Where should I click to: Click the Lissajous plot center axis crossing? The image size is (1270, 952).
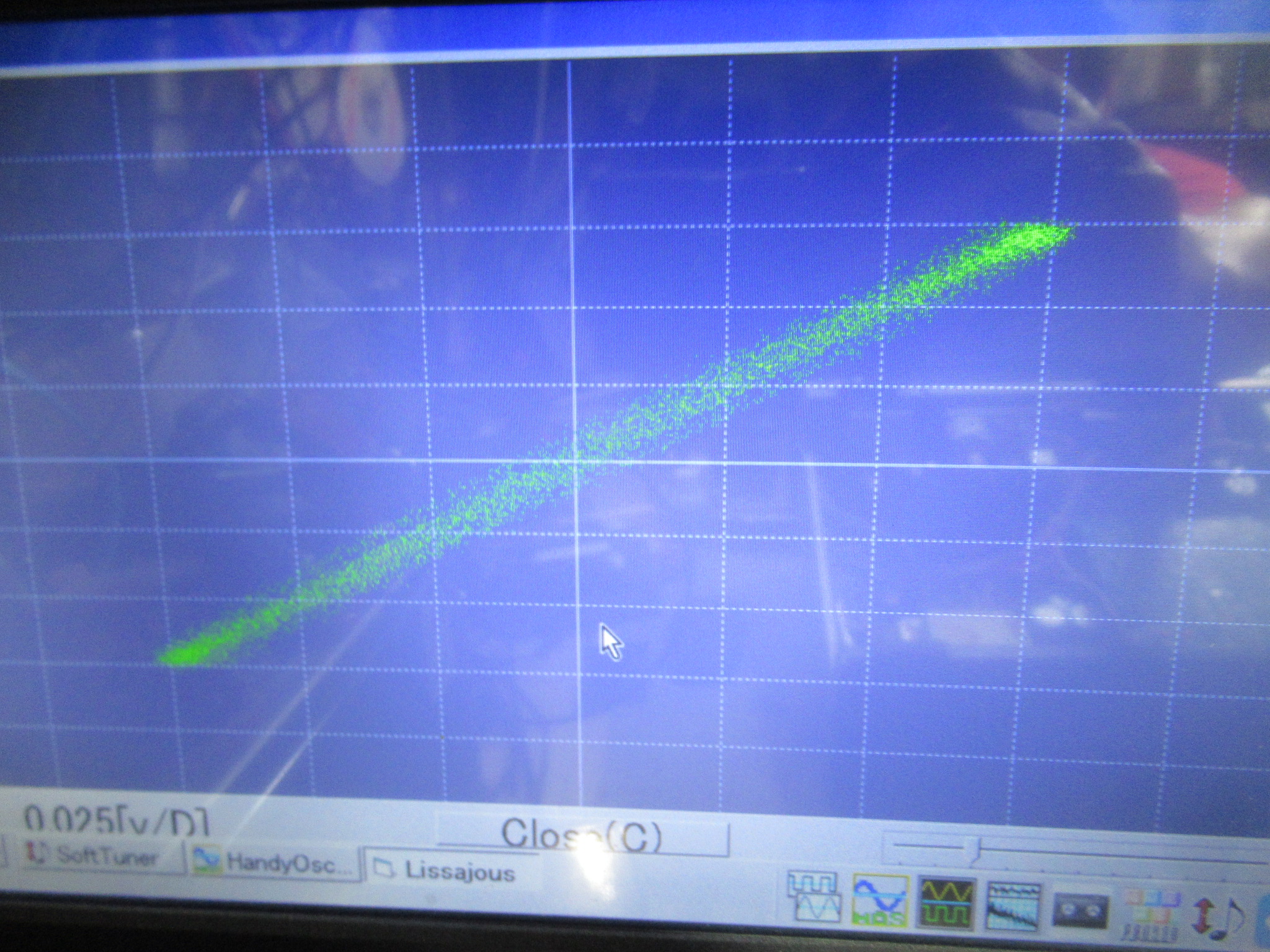click(575, 461)
